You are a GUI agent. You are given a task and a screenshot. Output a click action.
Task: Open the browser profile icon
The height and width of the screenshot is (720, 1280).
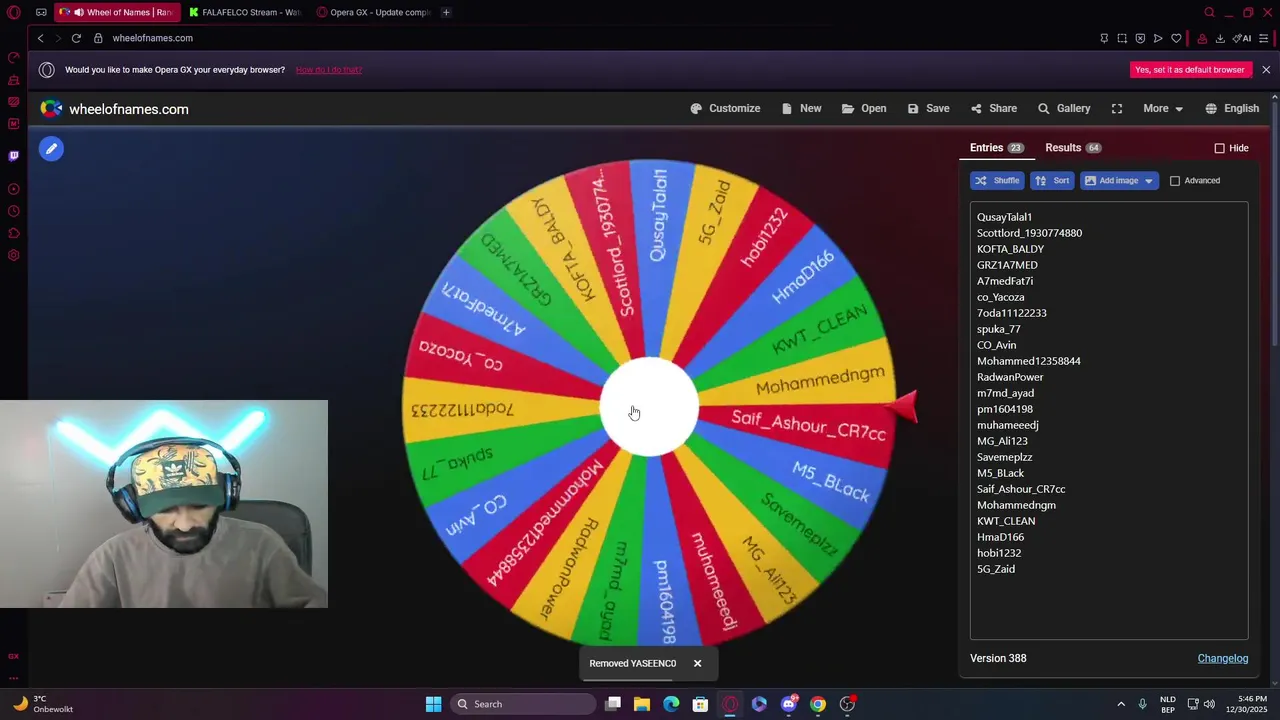click(x=1202, y=38)
